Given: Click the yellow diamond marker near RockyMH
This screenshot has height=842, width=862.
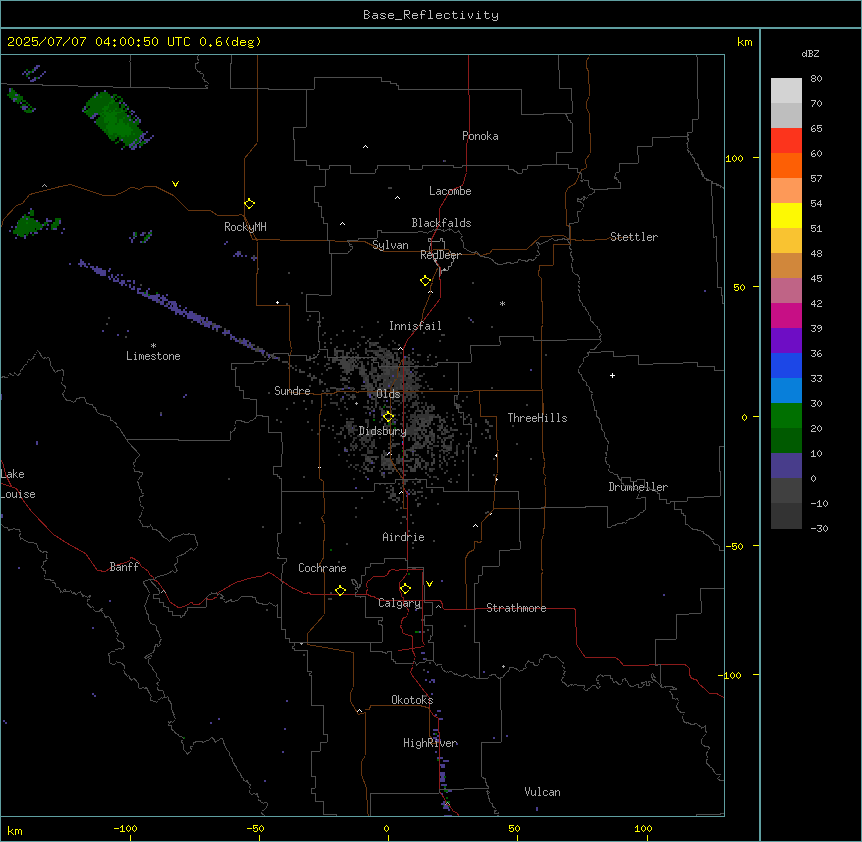Looking at the screenshot, I should click(x=250, y=203).
